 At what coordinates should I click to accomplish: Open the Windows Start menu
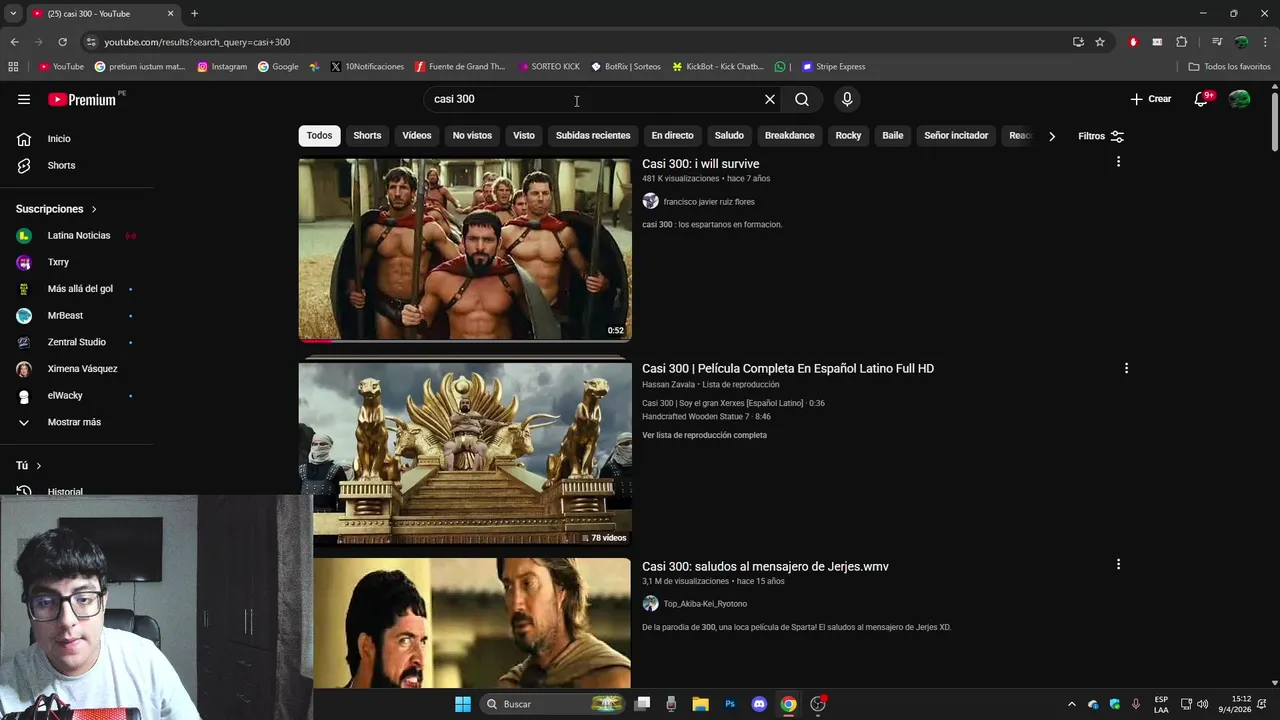[463, 704]
